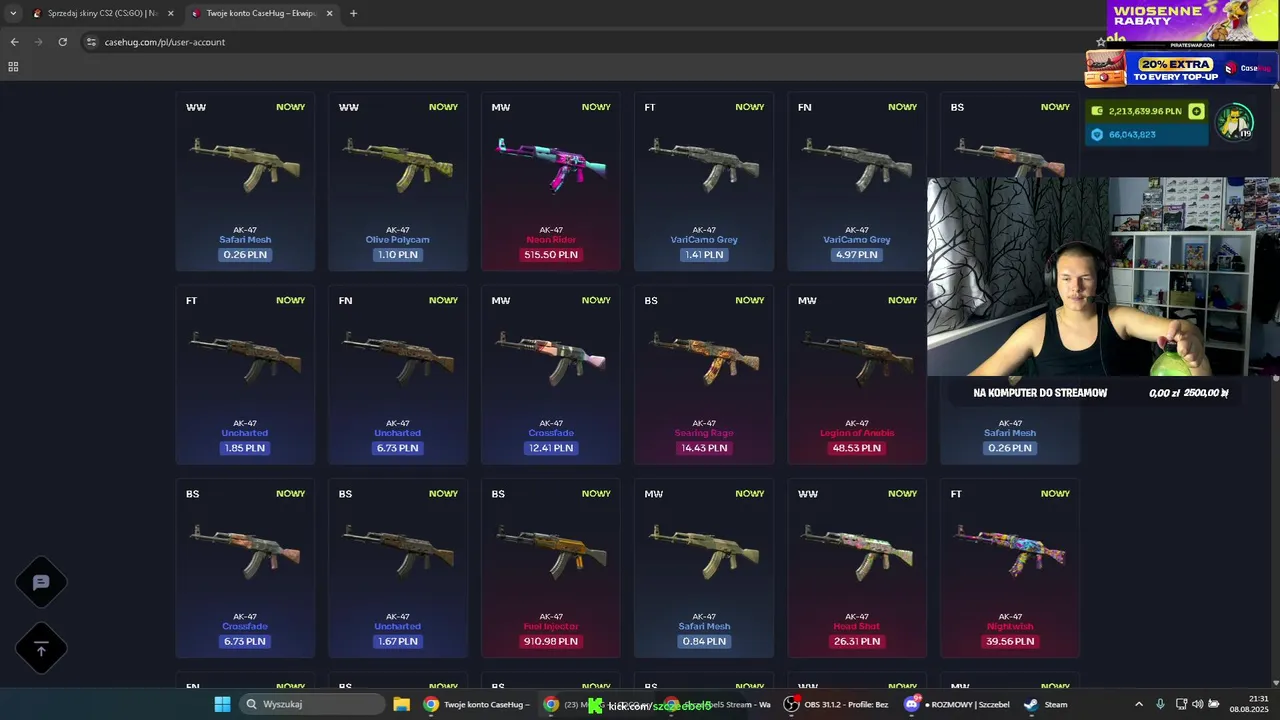Bookmark this page with the star icon
1280x720 pixels.
(x=1101, y=42)
